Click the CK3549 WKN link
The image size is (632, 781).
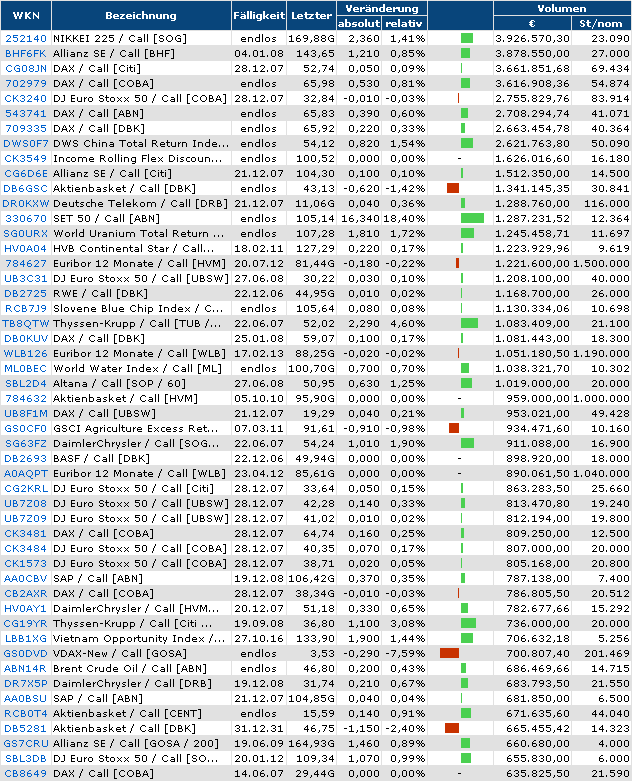tap(25, 158)
